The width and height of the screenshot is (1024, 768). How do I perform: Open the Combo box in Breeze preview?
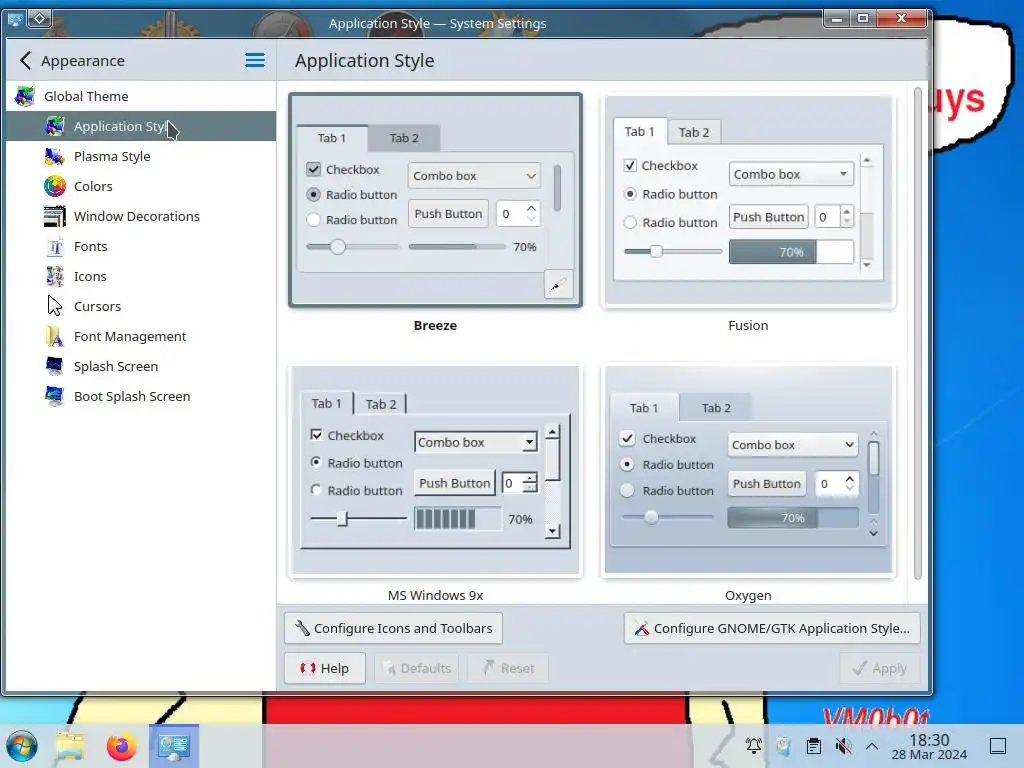[474, 176]
